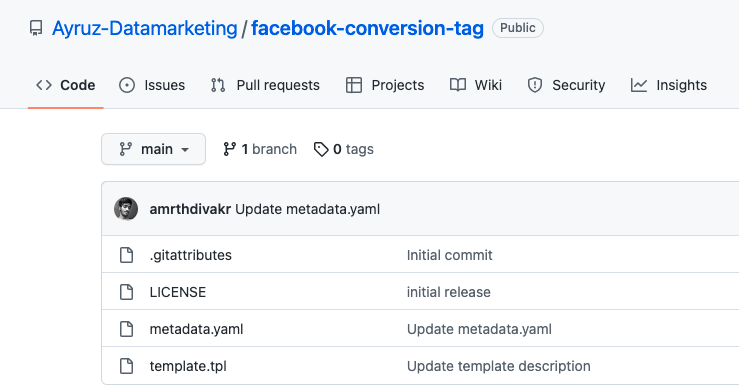
Task: Expand the main branch dropdown
Action: 153,149
